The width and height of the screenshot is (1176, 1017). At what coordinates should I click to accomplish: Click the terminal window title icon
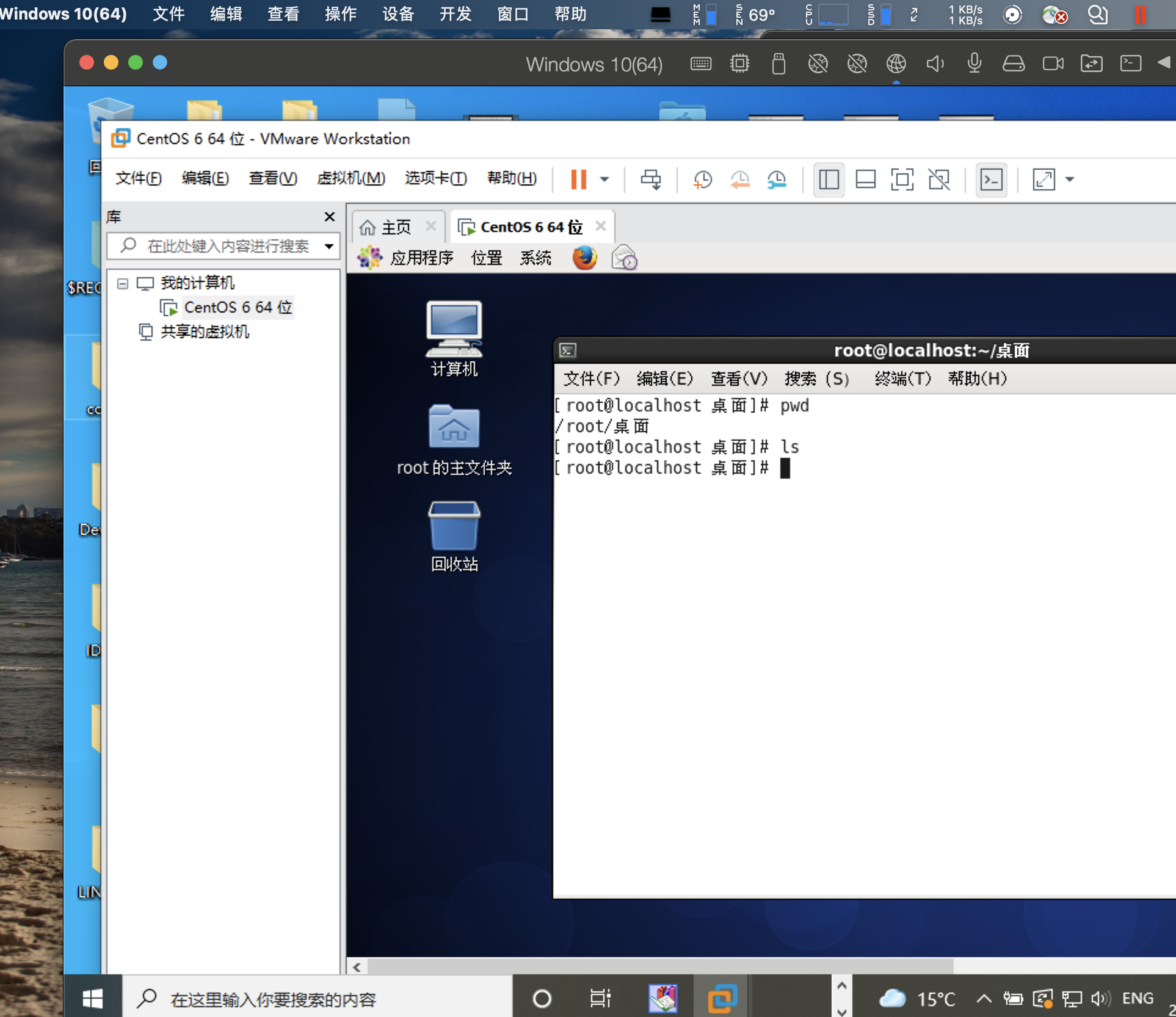pyautogui.click(x=568, y=350)
